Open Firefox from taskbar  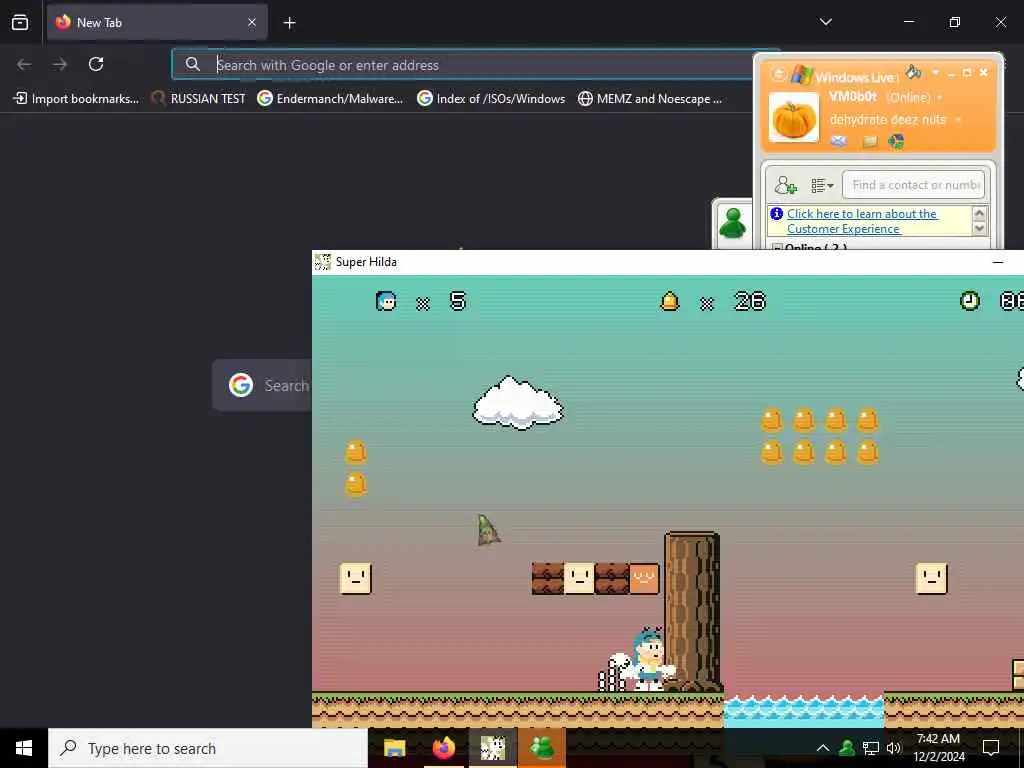(x=443, y=748)
